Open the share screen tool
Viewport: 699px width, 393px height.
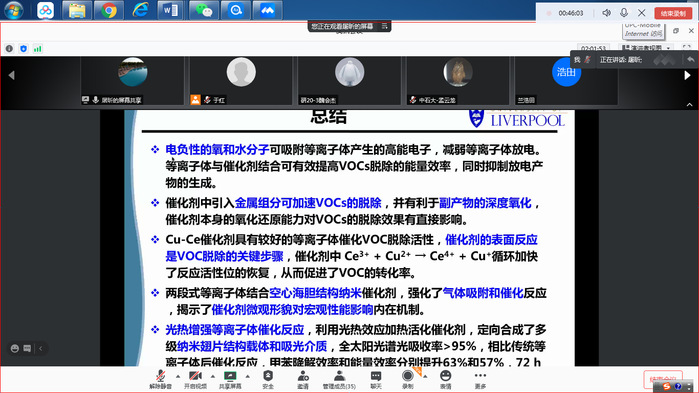pos(230,380)
